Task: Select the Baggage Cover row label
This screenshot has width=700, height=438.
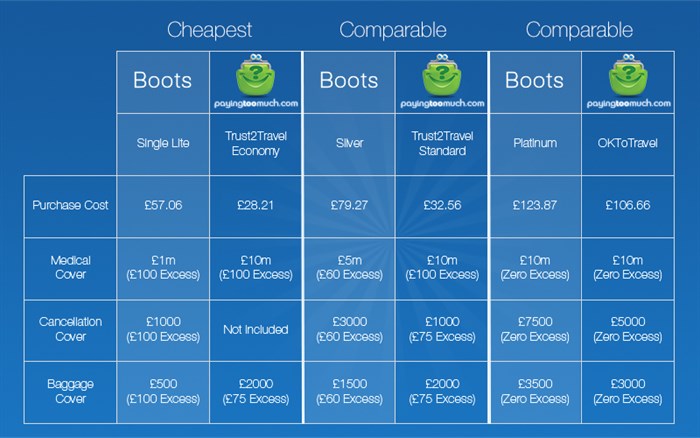Action: [70, 391]
